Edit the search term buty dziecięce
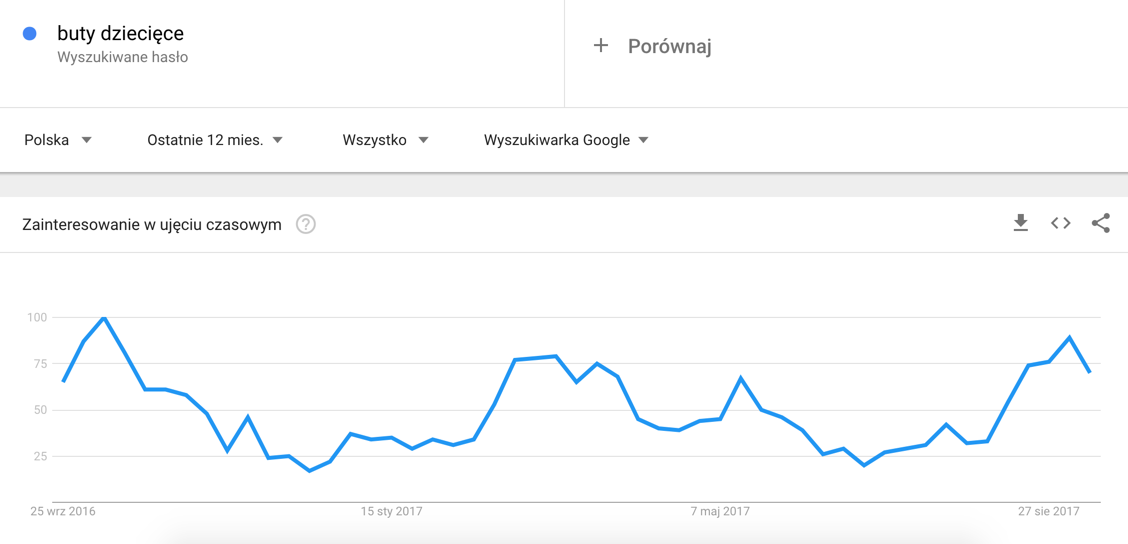1128x544 pixels. (120, 35)
